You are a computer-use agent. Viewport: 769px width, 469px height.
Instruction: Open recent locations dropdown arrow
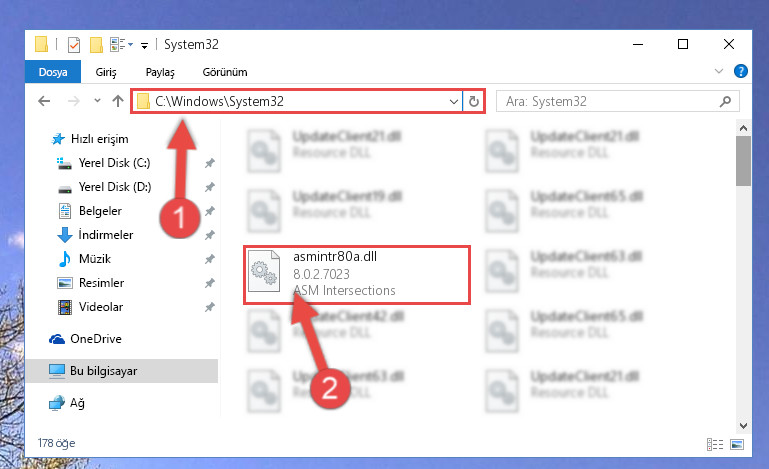pyautogui.click(x=97, y=101)
